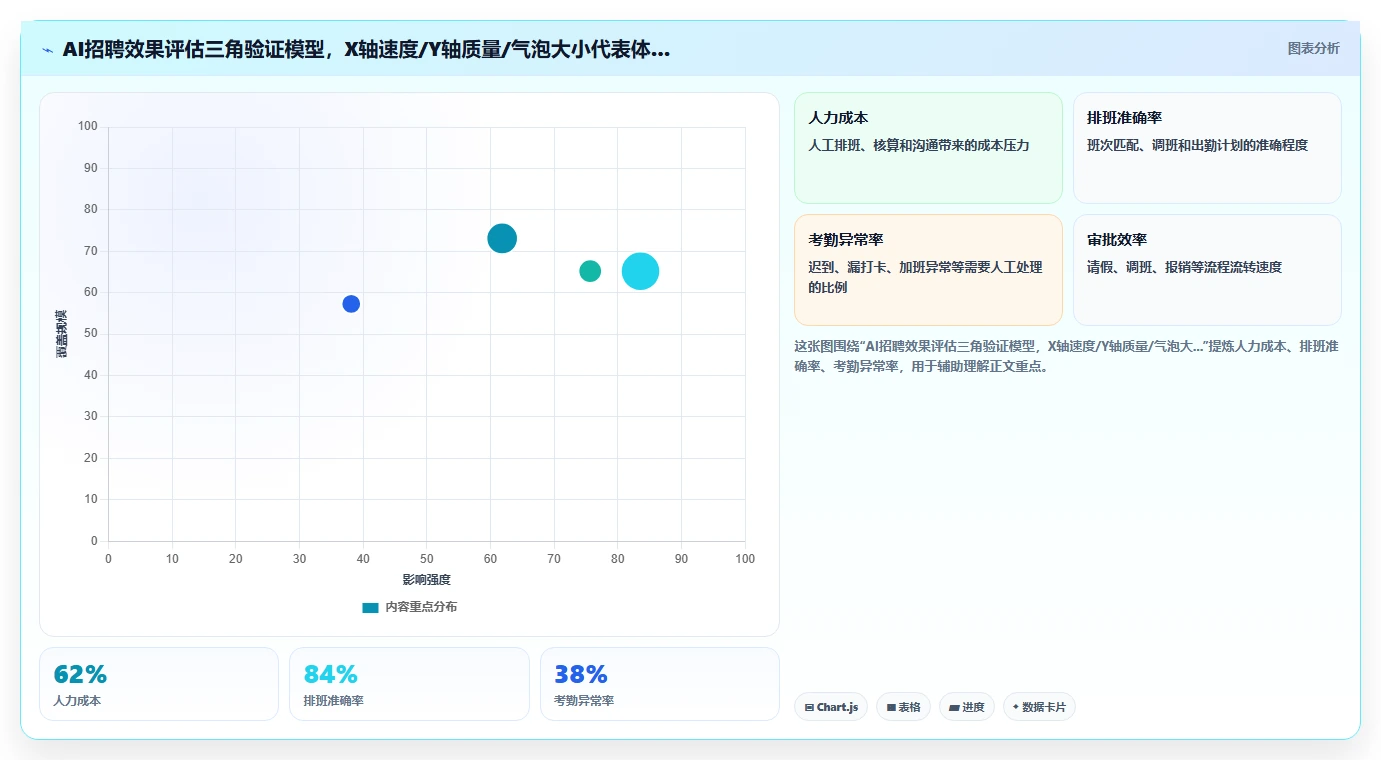The image size is (1381, 760).
Task: Click the description 人工排班、核算和沟通带来的成本压力
Action: coord(919,145)
